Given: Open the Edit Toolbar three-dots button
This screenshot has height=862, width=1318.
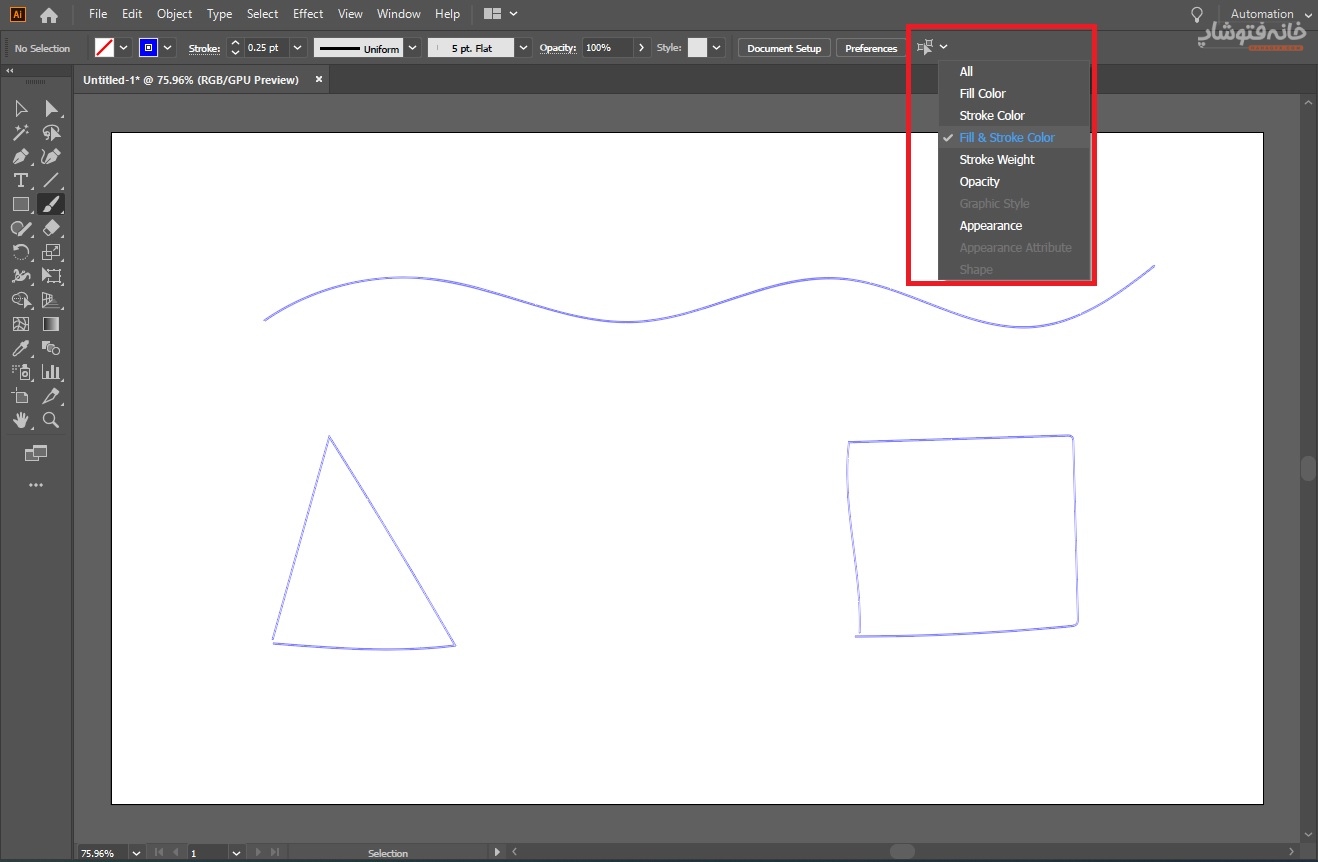Looking at the screenshot, I should coord(36,485).
